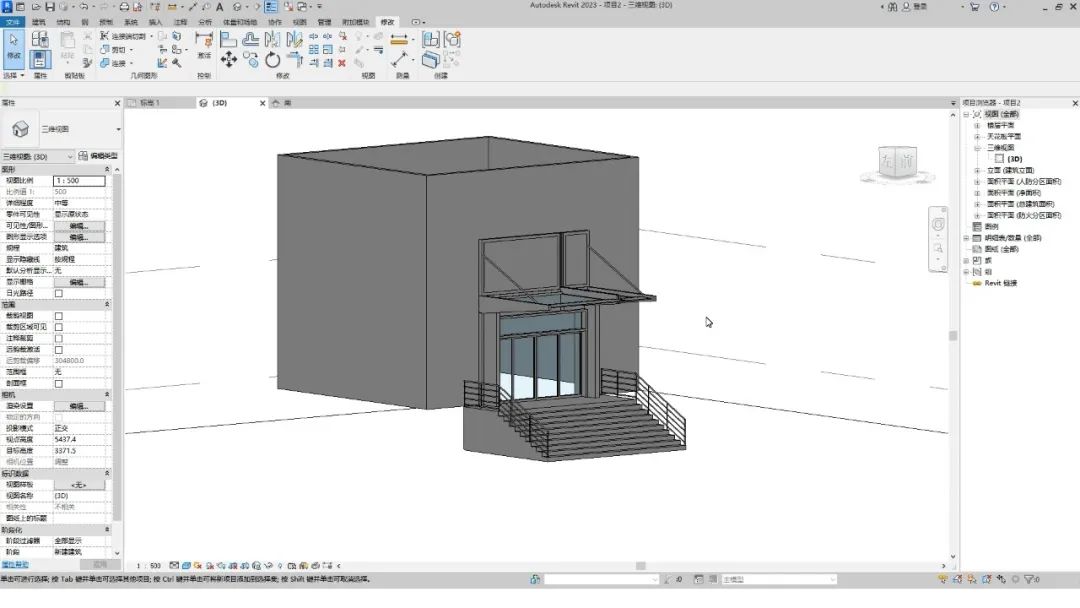Switch to the 标高 1 view tab

point(160,103)
